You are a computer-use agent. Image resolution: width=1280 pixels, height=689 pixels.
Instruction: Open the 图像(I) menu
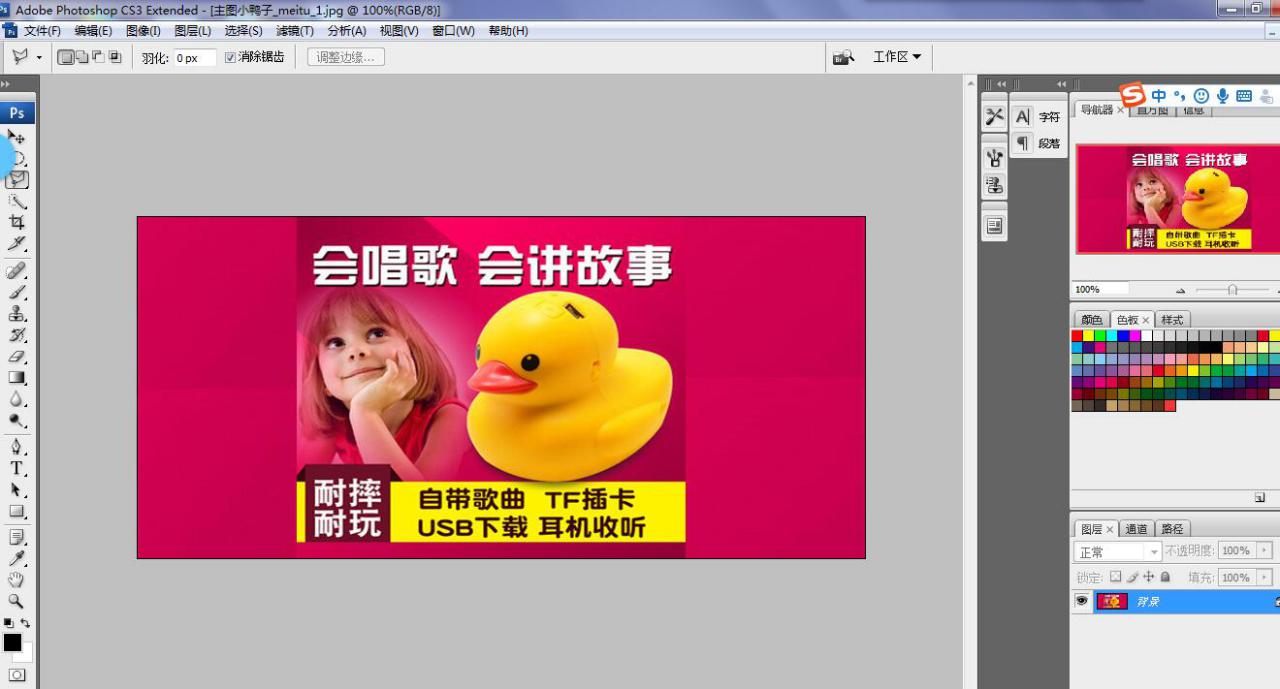(x=143, y=31)
